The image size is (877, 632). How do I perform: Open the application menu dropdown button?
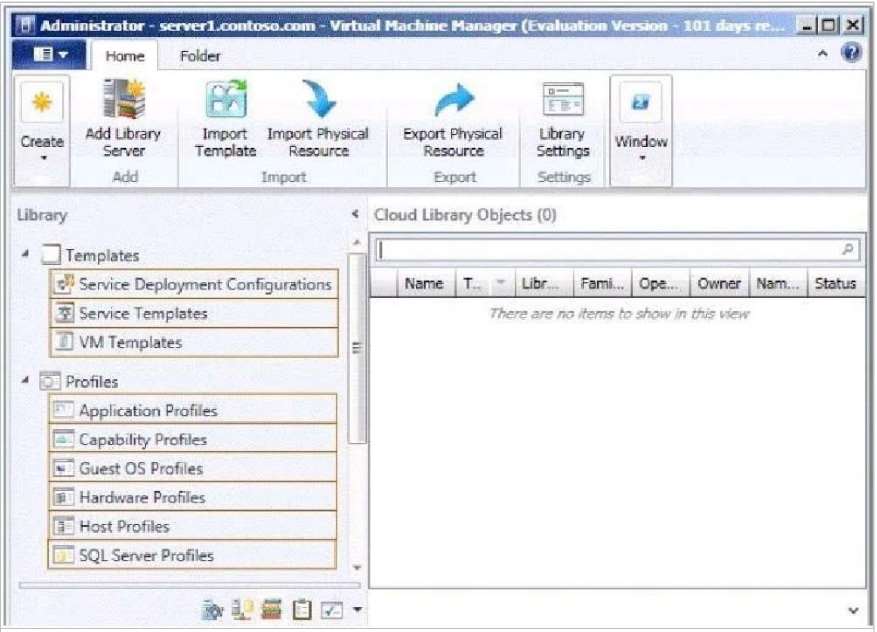coord(50,54)
